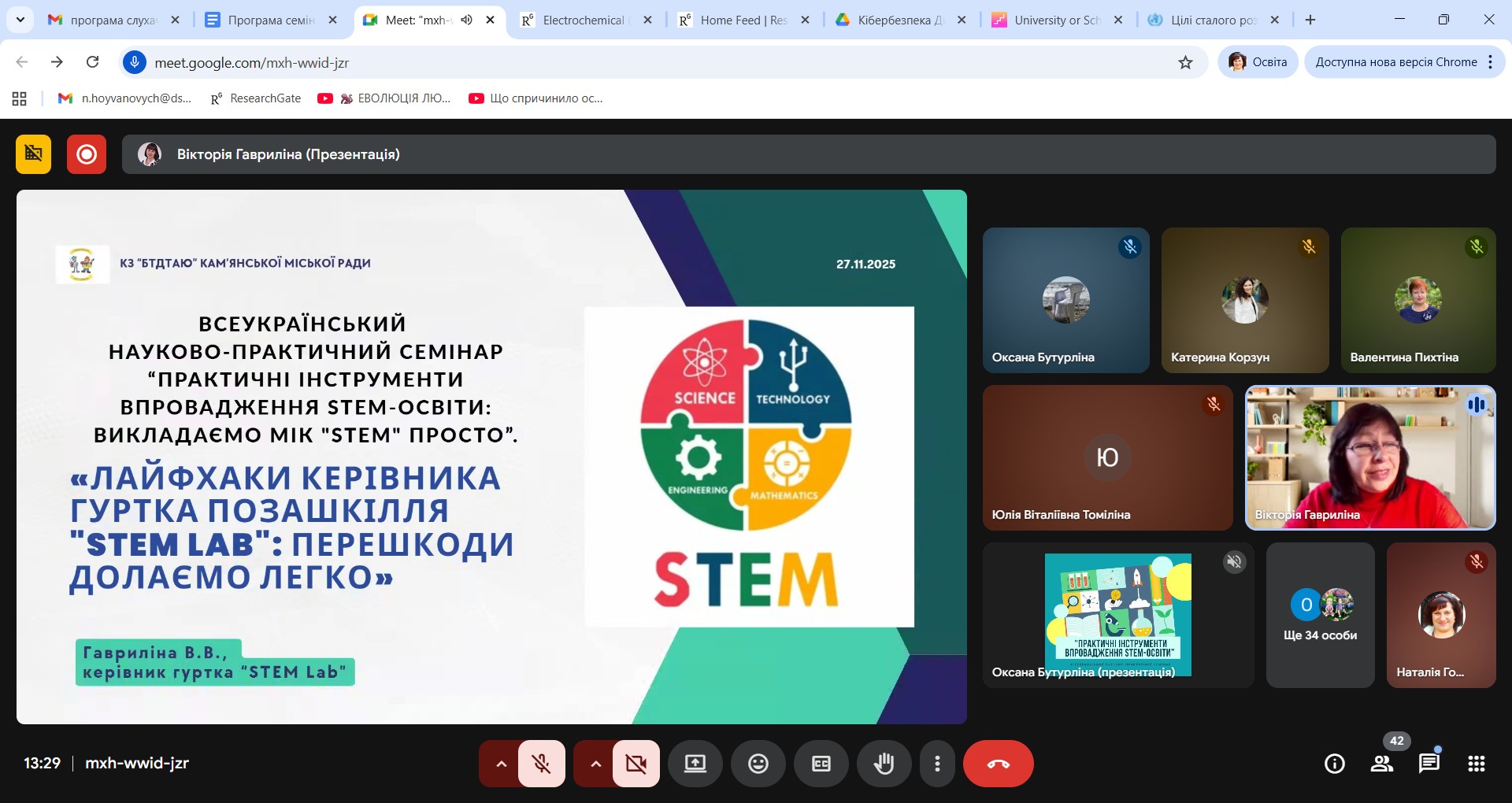Show the participants list
This screenshot has height=803, width=1512.
pos(1381,764)
